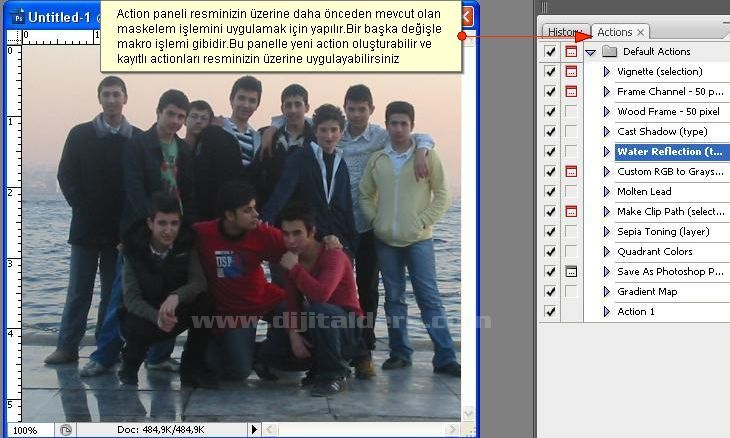Toggle dialog icon for Custom RGB to Grayscale
730x438 pixels.
(571, 172)
